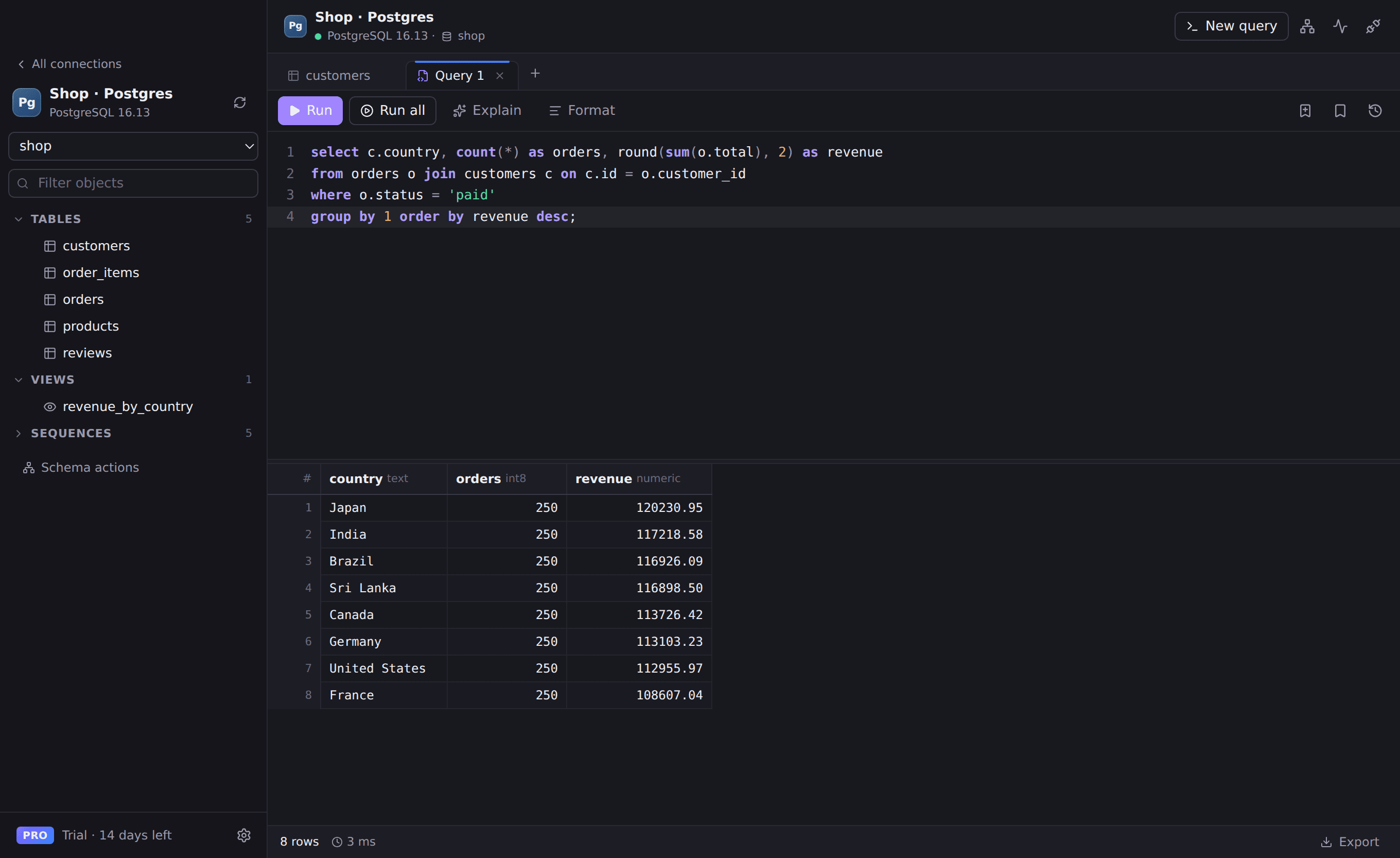Click the Explain button
Screen dimensions: 1400x858
pos(487,110)
